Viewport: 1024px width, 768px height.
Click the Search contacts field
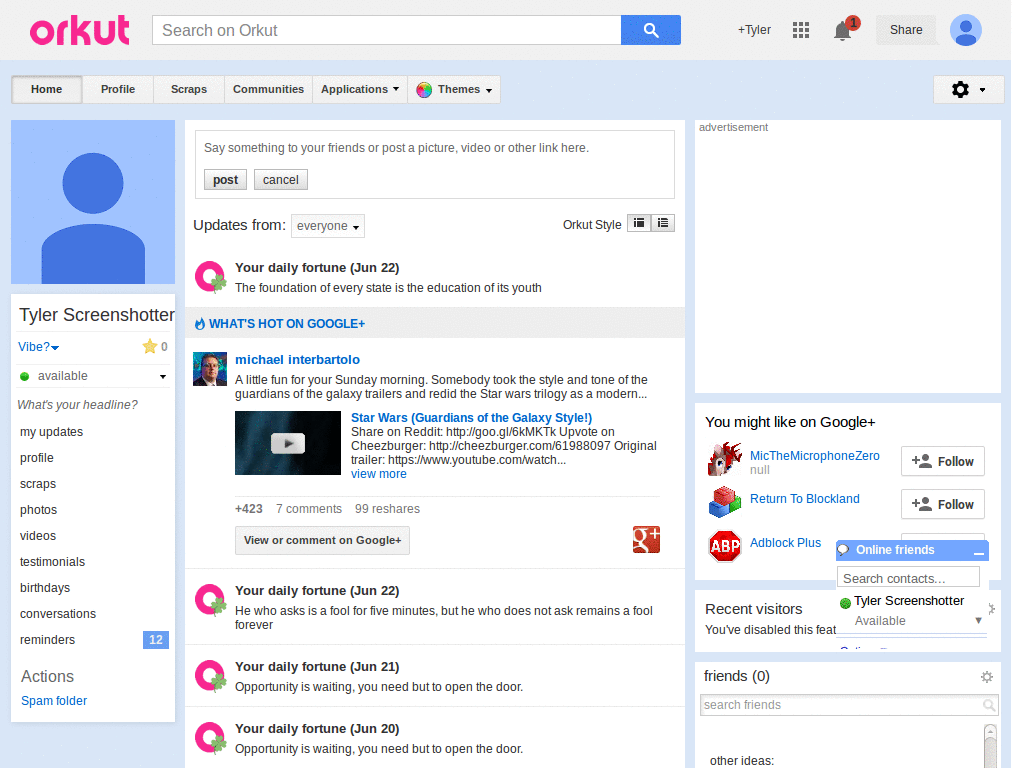pos(908,578)
